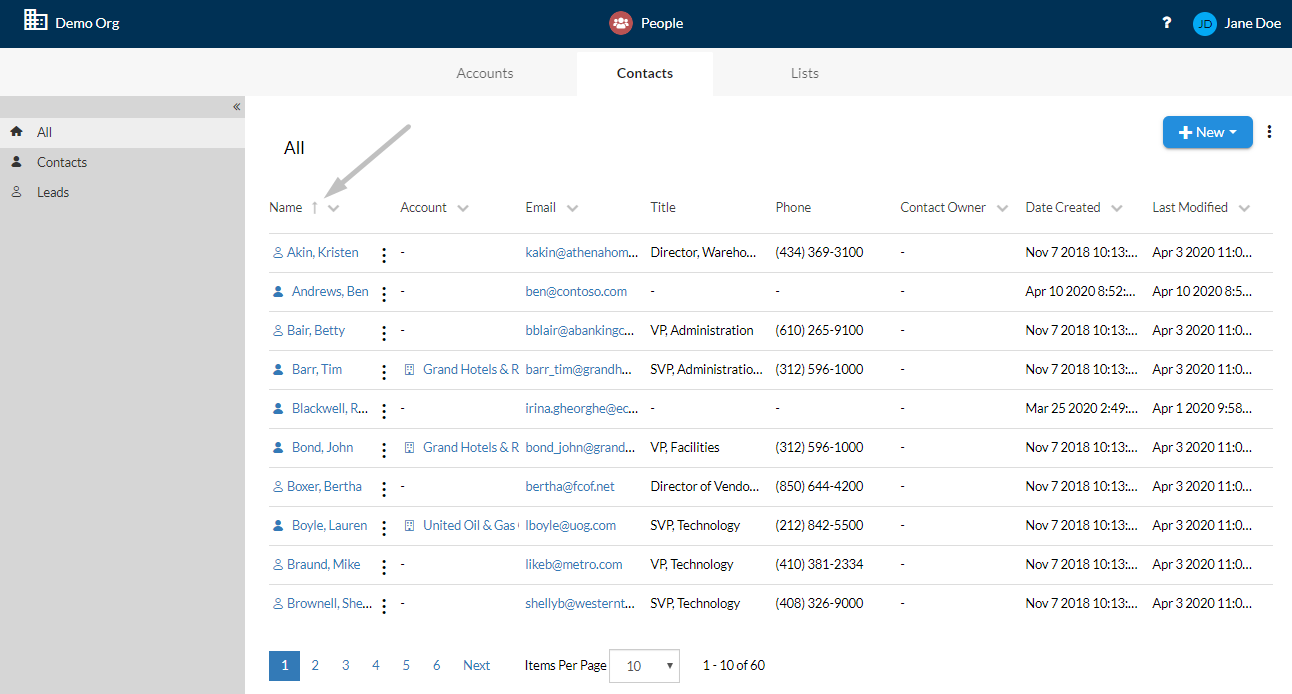Click the New button
This screenshot has height=694, width=1292.
point(1208,132)
